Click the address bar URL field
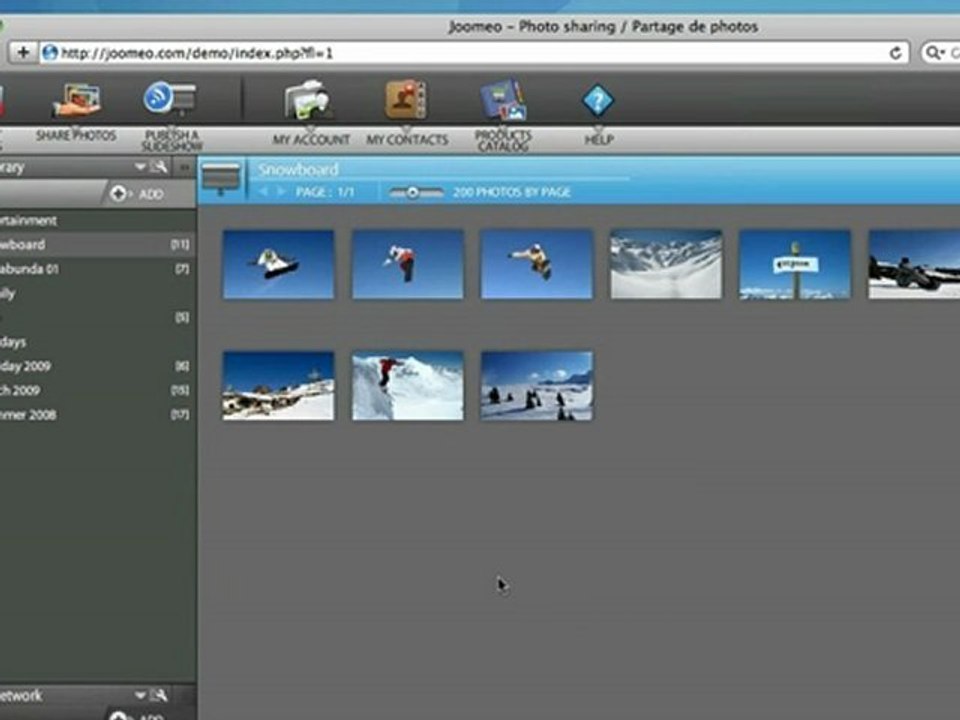This screenshot has height=720, width=960. tap(475, 53)
